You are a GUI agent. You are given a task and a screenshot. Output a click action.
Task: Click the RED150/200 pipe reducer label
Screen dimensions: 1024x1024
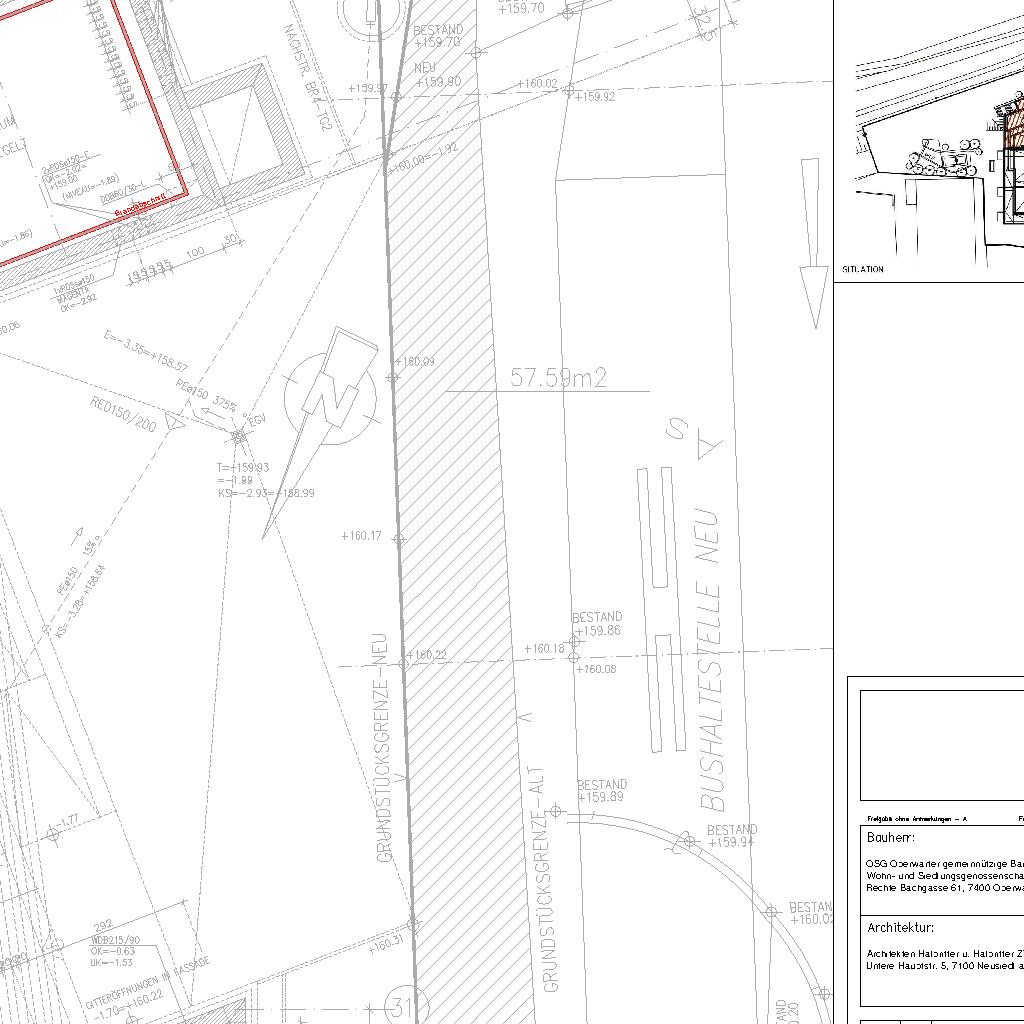click(123, 413)
